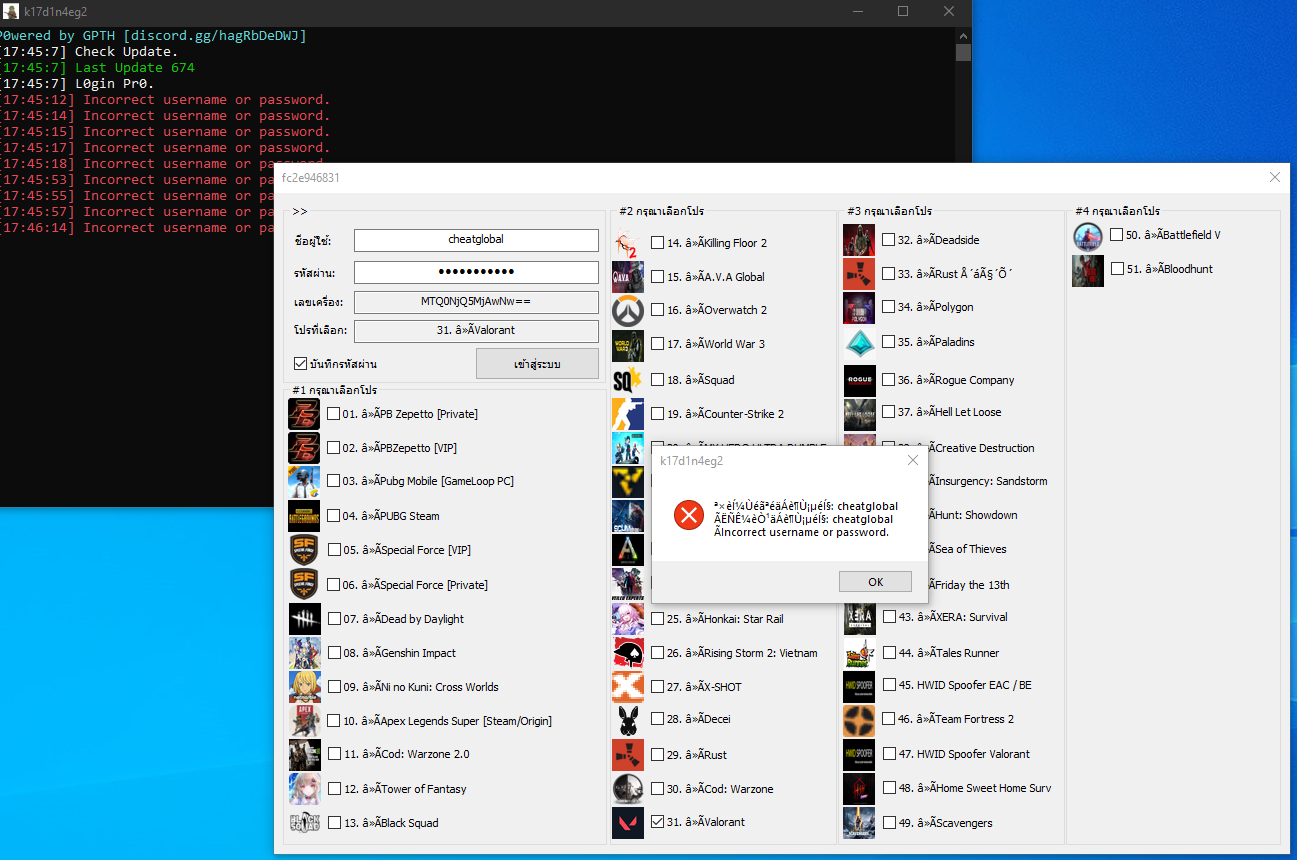Viewport: 1297px width, 860px height.
Task: Click the selected program field showing Valorant
Action: [x=476, y=330]
